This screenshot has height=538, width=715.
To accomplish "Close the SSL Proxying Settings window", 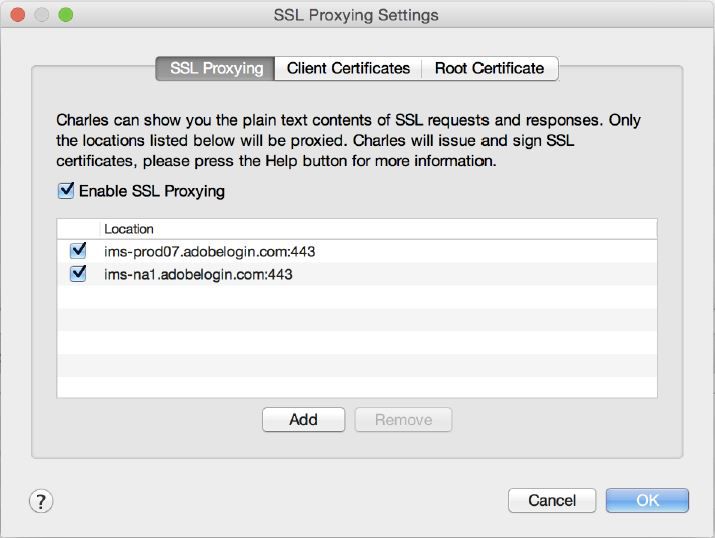I will [21, 16].
